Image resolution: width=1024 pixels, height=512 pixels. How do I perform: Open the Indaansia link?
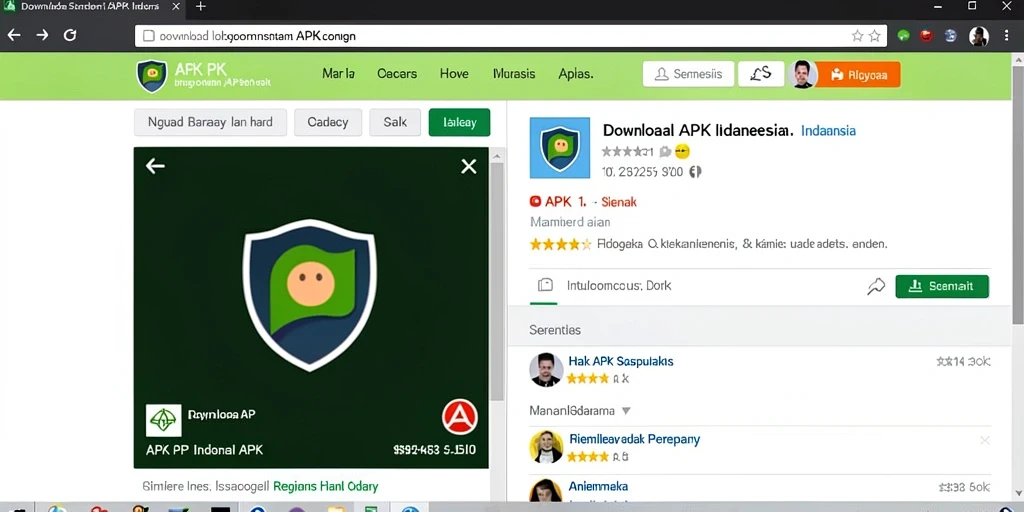(828, 131)
